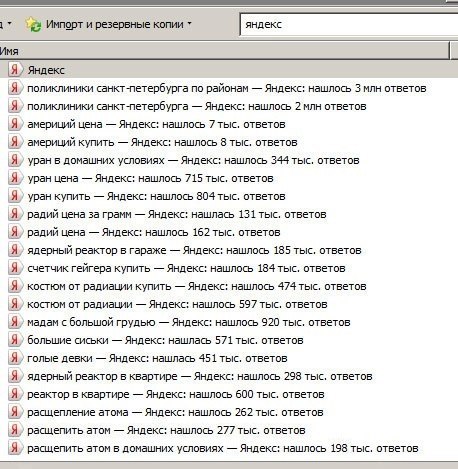Viewport: 458px width, 469px height.
Task: Click the icon of the 600 тыс. ответов row
Action: (15, 394)
